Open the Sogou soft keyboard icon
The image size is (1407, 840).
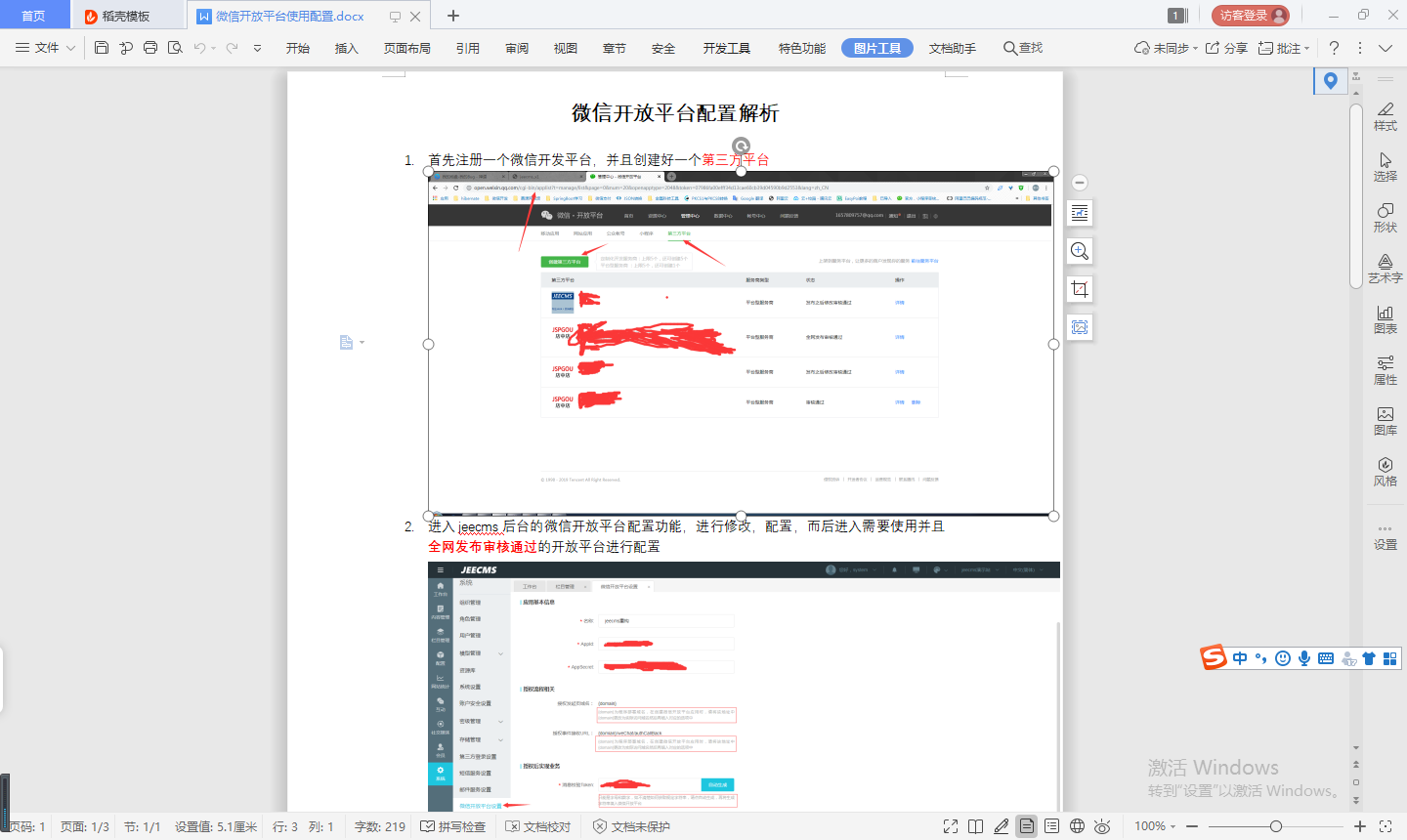coord(1326,658)
